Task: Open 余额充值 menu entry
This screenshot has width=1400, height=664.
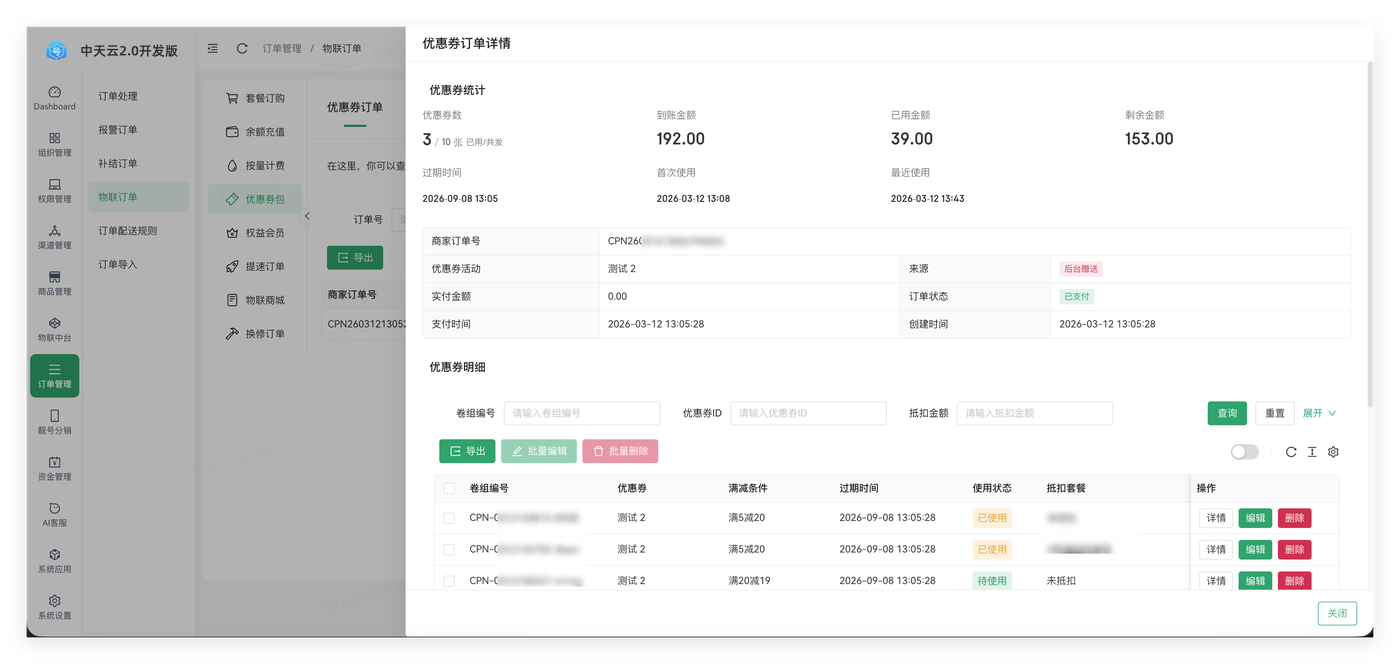Action: click(x=254, y=132)
